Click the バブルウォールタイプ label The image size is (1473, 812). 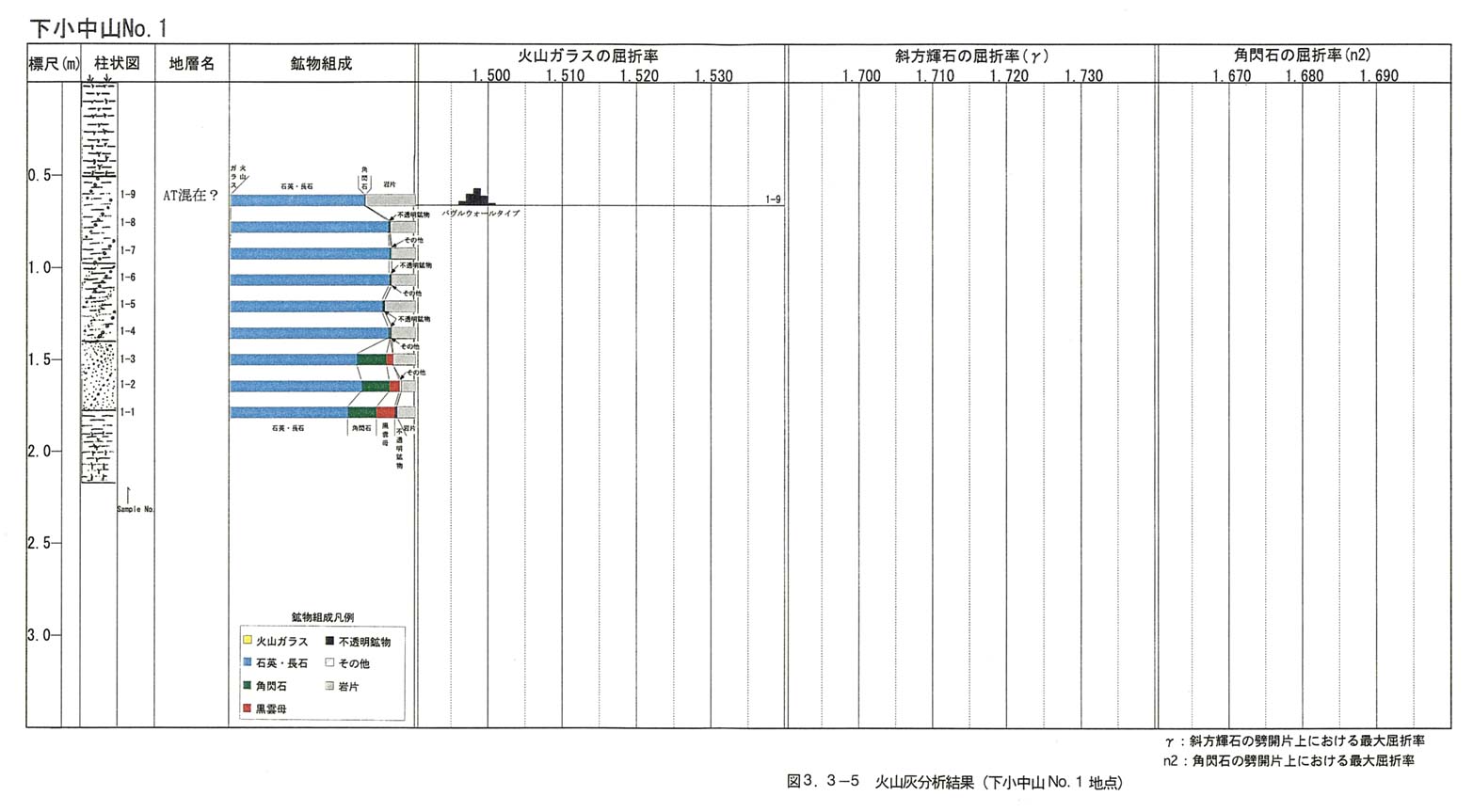(x=481, y=215)
